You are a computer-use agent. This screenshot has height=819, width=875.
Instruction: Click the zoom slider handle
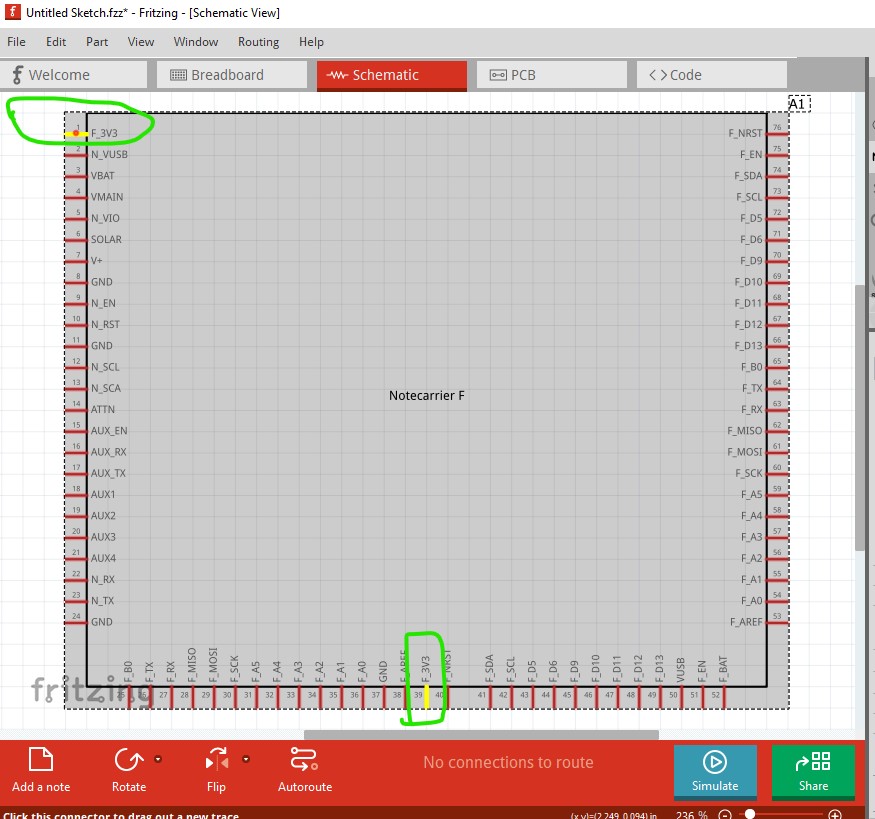(x=750, y=815)
